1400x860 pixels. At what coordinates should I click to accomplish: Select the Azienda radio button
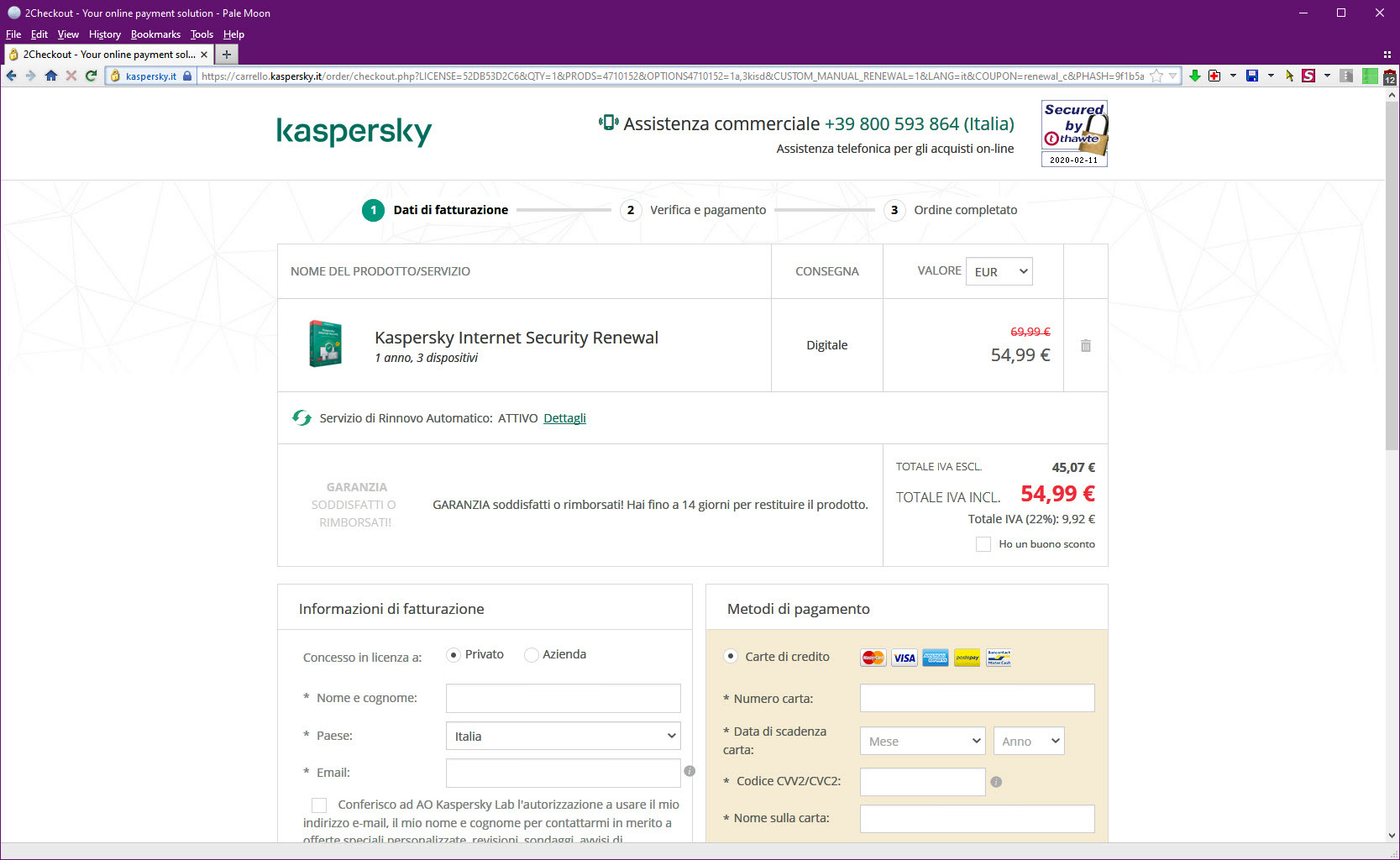(x=531, y=655)
